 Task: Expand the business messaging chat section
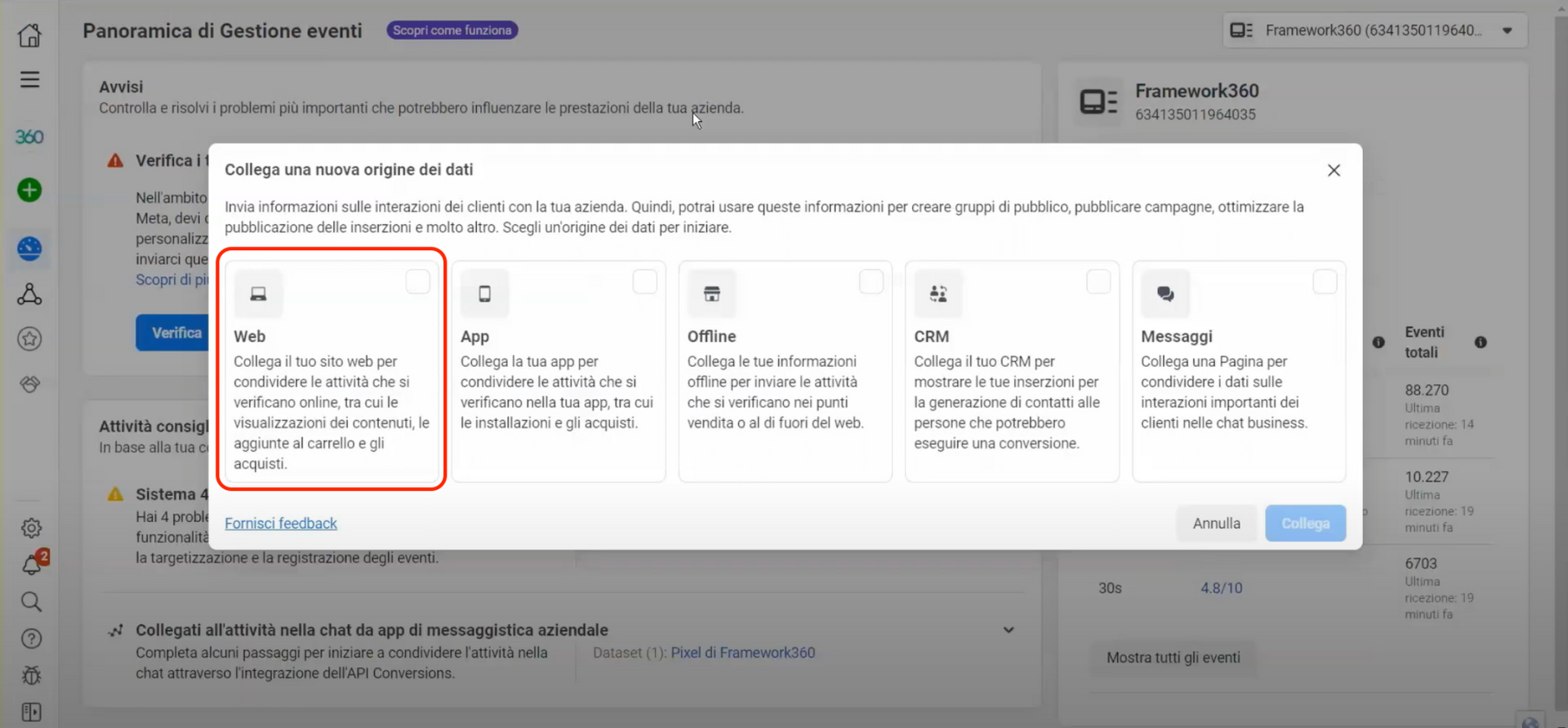(x=1009, y=630)
